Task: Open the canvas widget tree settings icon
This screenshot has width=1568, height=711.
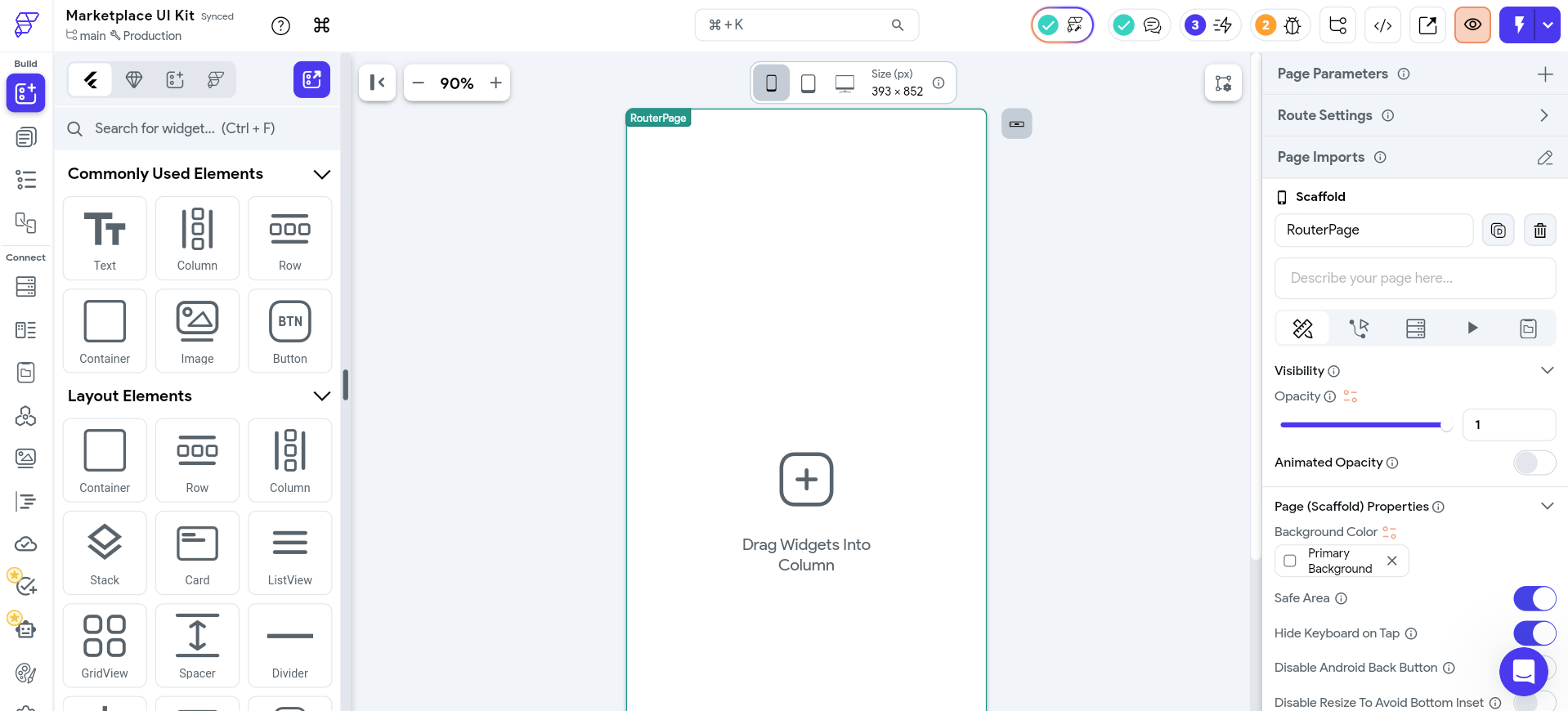Action: coord(1223,83)
